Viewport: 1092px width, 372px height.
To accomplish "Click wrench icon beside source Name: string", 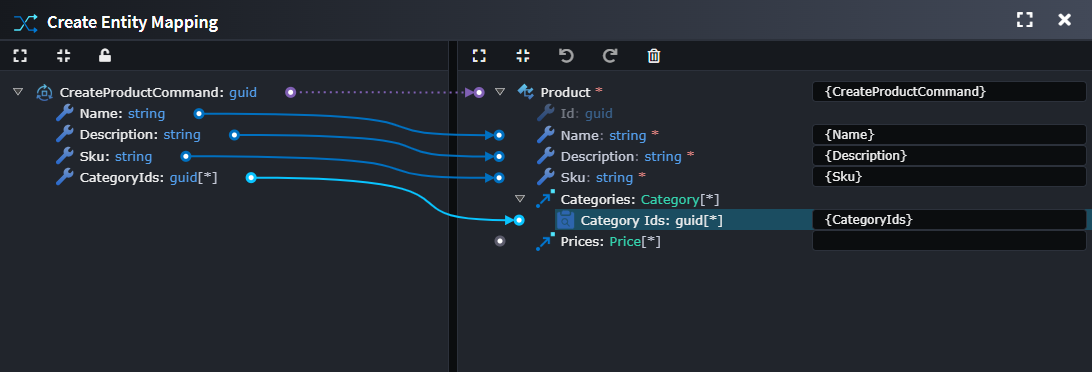I will (x=65, y=113).
